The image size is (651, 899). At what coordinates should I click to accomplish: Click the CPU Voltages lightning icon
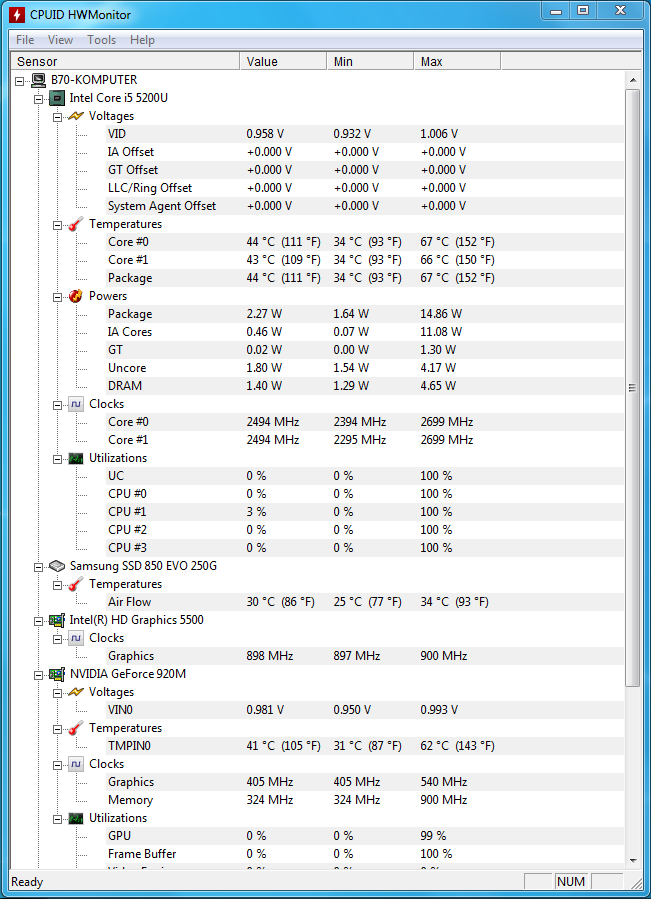coord(76,116)
